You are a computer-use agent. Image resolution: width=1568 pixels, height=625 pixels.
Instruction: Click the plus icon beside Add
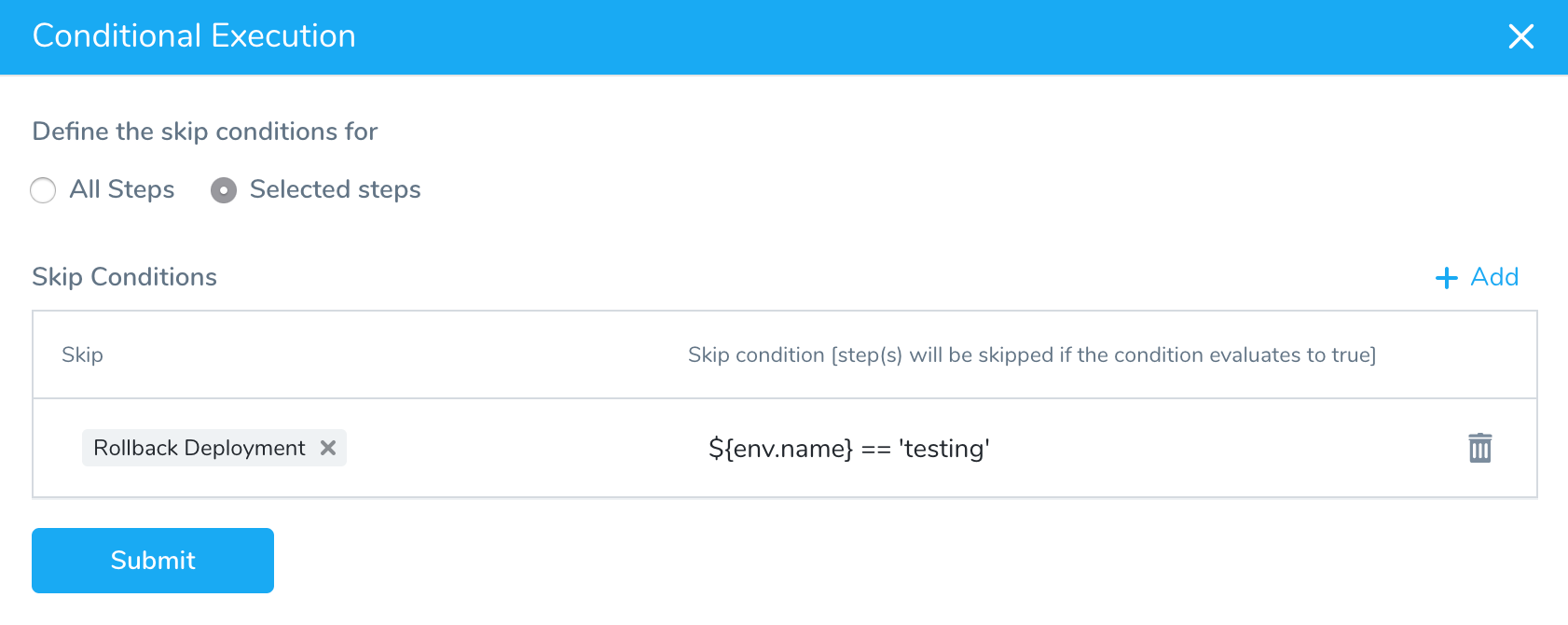click(1446, 278)
